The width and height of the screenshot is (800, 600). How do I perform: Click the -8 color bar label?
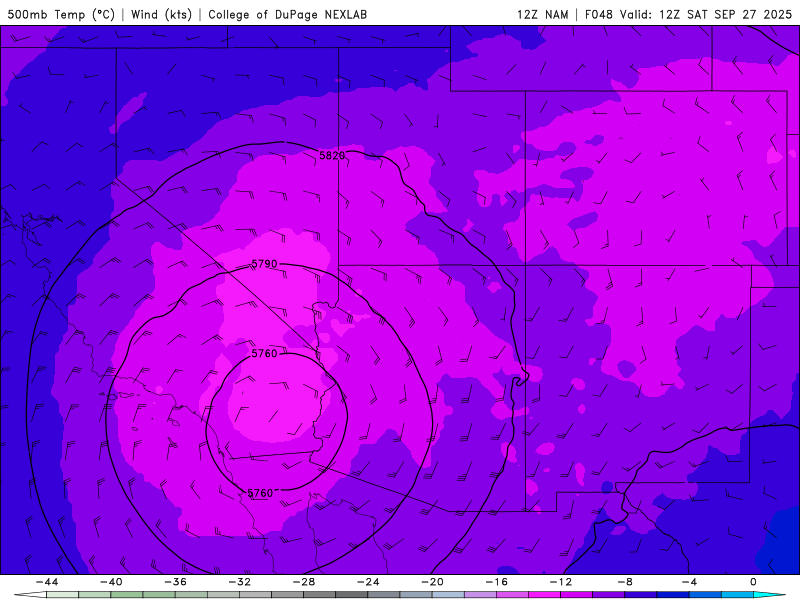[x=625, y=582]
